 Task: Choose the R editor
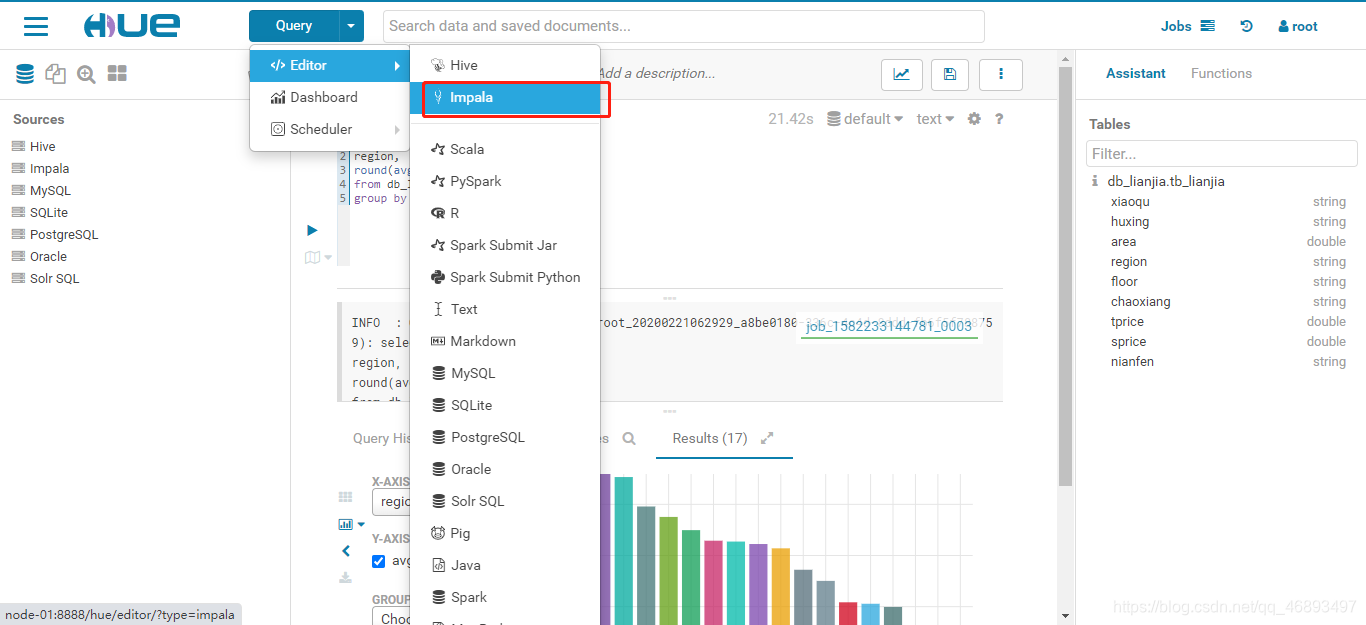[505, 213]
